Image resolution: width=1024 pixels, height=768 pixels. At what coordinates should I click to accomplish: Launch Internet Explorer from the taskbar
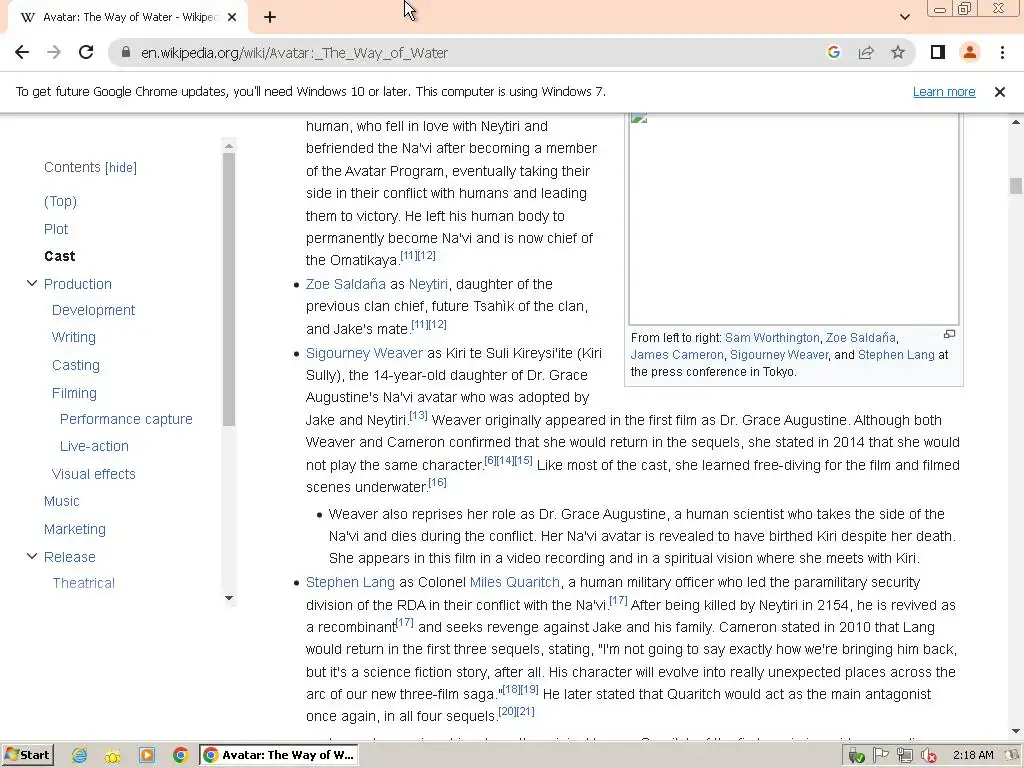tap(80, 756)
